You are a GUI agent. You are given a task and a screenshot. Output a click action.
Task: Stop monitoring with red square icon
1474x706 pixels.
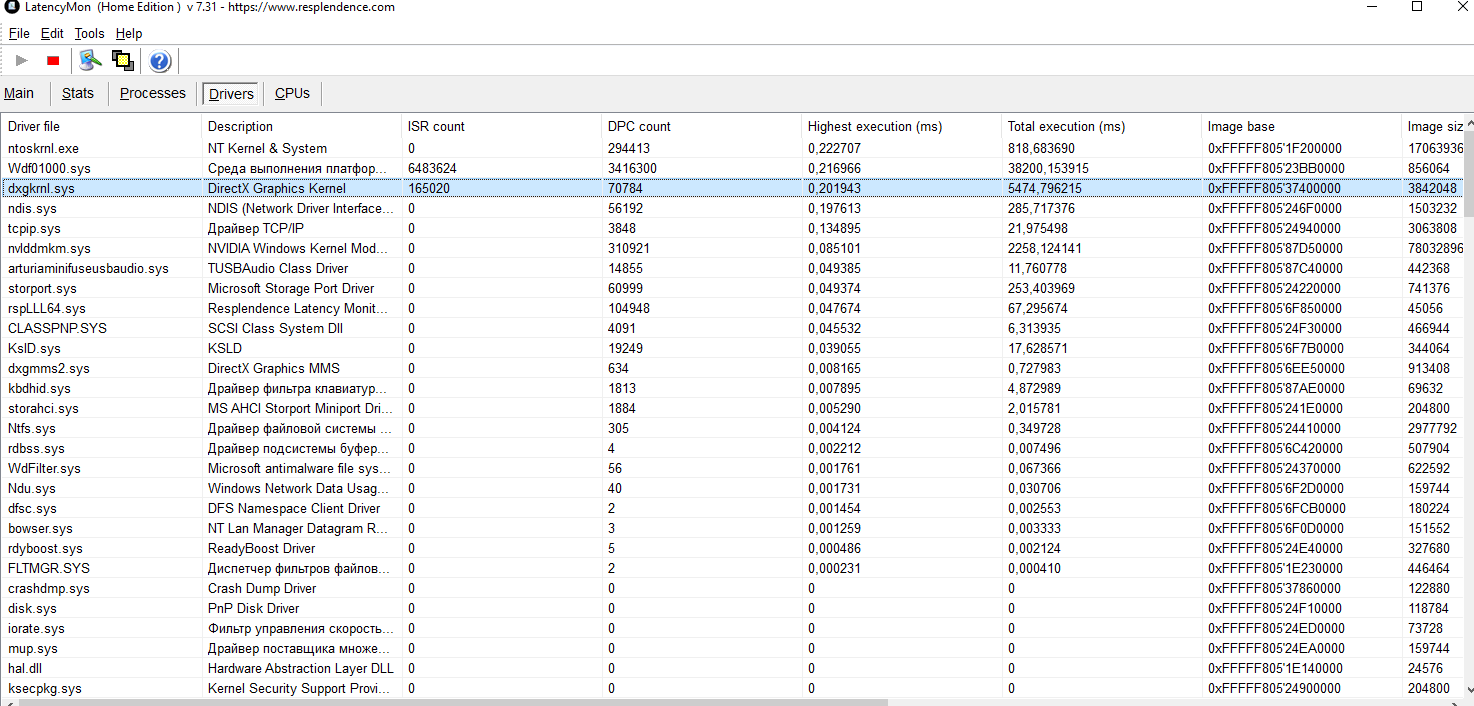(53, 61)
